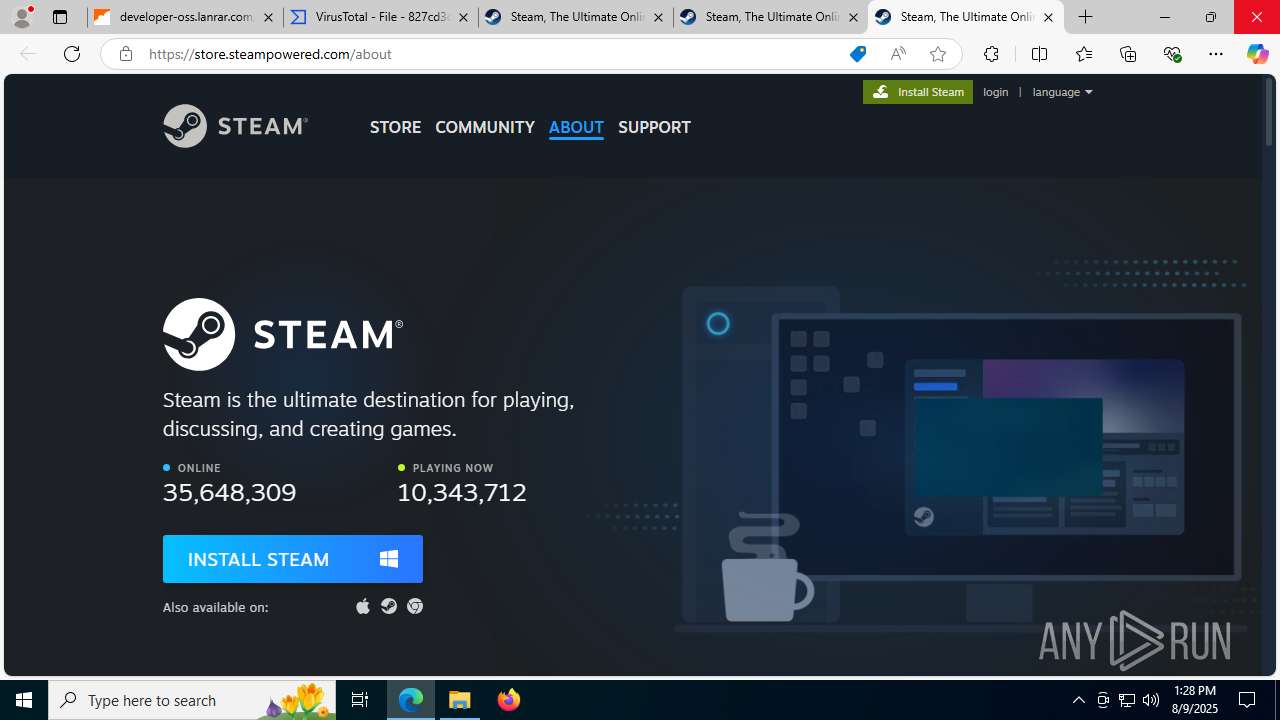The image size is (1280, 720).
Task: Click the green Install Steam header button
Action: click(x=918, y=92)
